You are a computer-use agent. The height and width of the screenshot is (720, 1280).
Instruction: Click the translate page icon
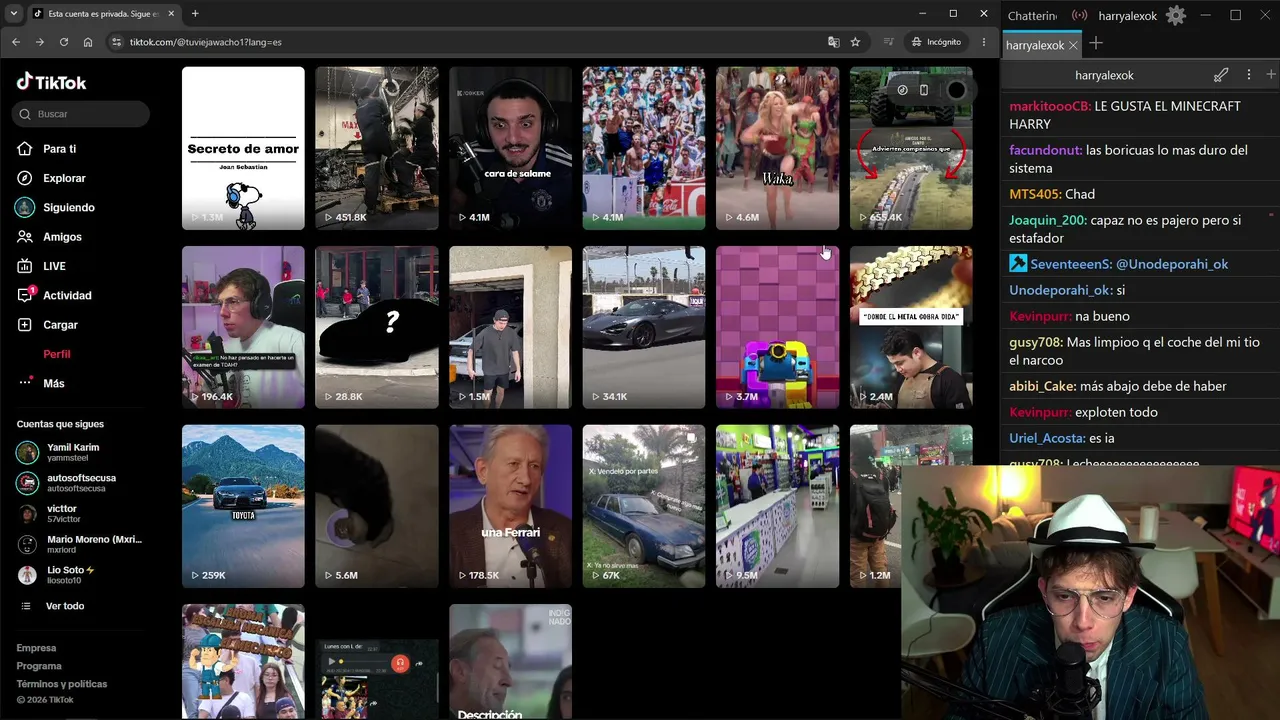[x=834, y=42]
